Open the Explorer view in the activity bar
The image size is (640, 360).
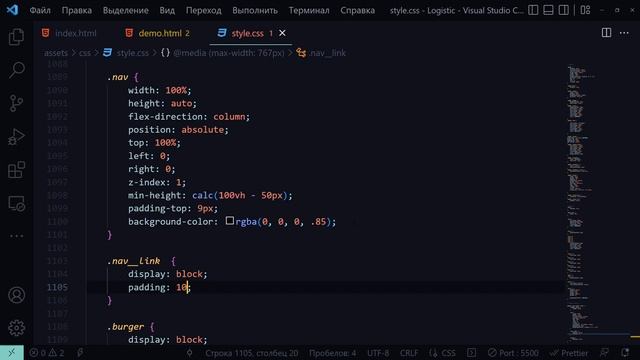(x=16, y=37)
